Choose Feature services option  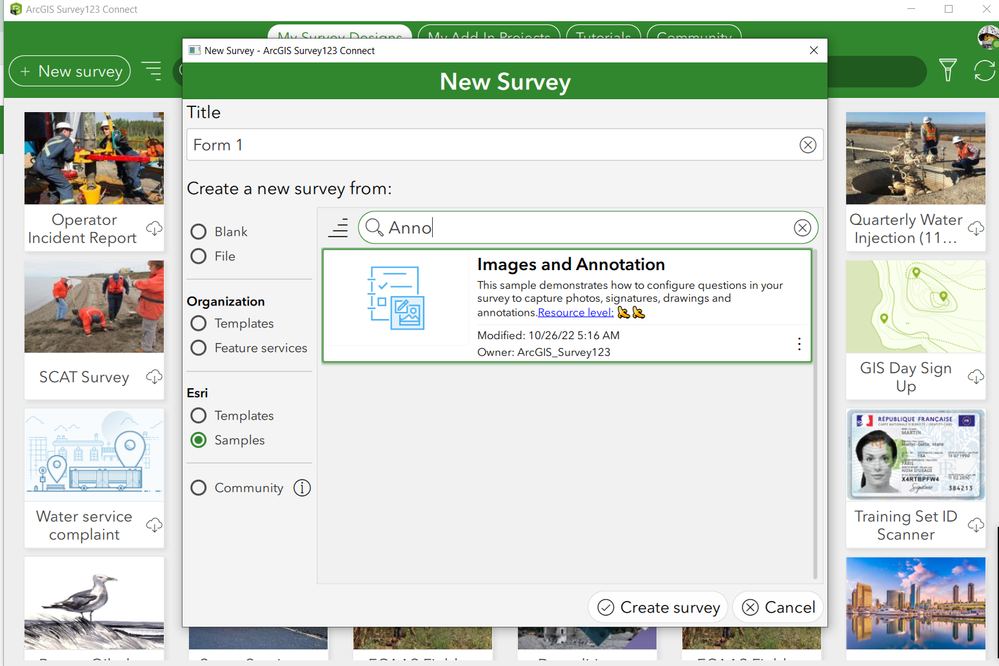click(x=198, y=348)
